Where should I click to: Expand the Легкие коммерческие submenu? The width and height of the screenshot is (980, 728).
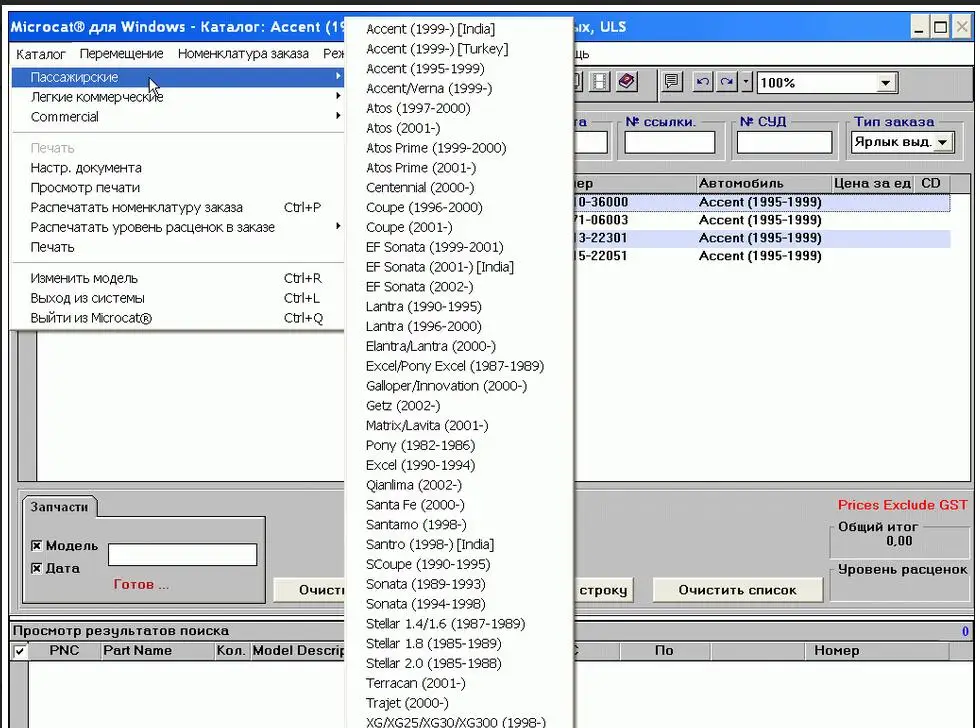pyautogui.click(x=178, y=97)
